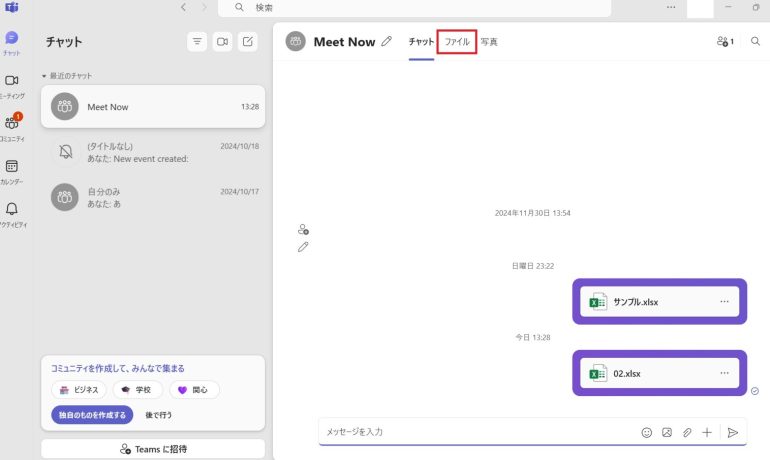Start a video call from chat header
Image resolution: width=770 pixels, height=460 pixels.
(x=222, y=42)
